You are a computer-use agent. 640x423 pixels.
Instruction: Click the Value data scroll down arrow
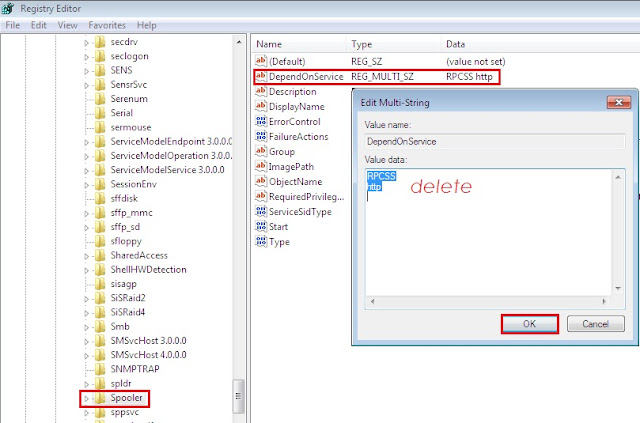coord(618,288)
